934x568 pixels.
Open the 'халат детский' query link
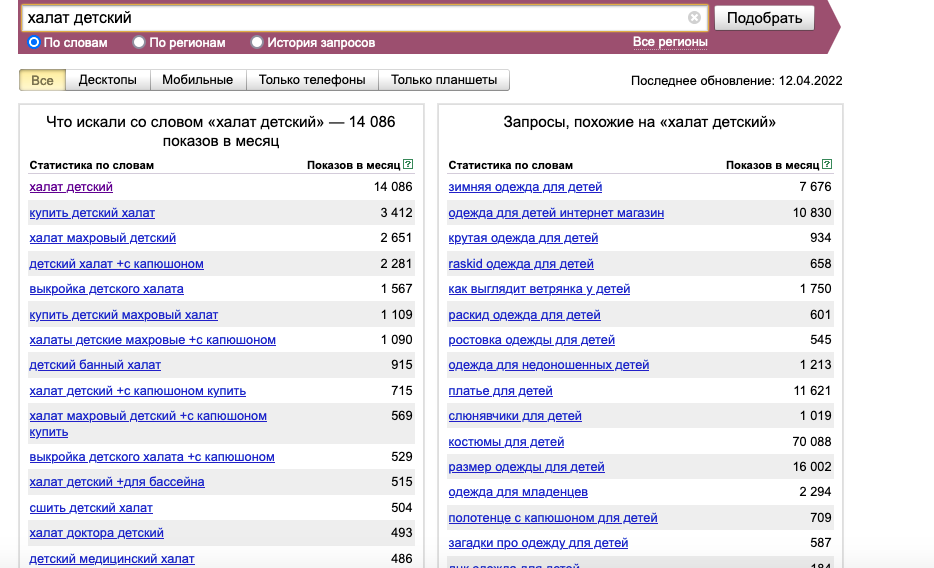71,187
